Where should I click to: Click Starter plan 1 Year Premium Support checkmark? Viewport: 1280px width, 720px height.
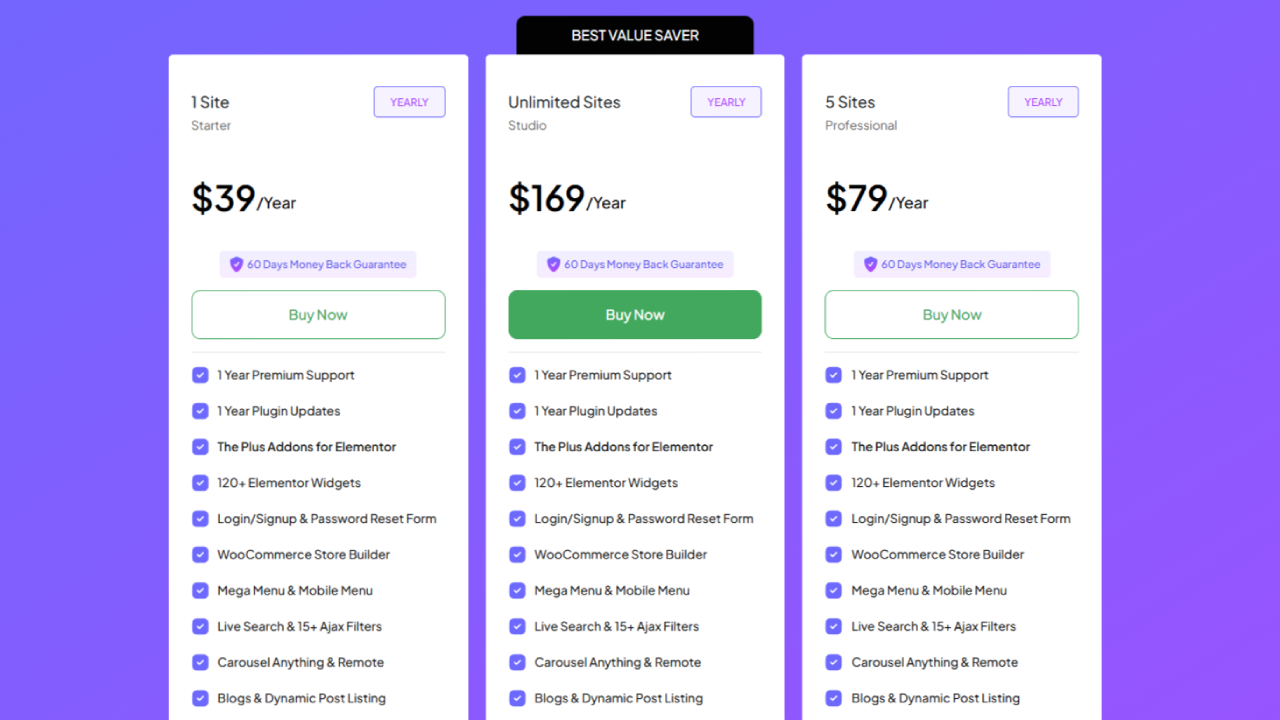(x=200, y=375)
